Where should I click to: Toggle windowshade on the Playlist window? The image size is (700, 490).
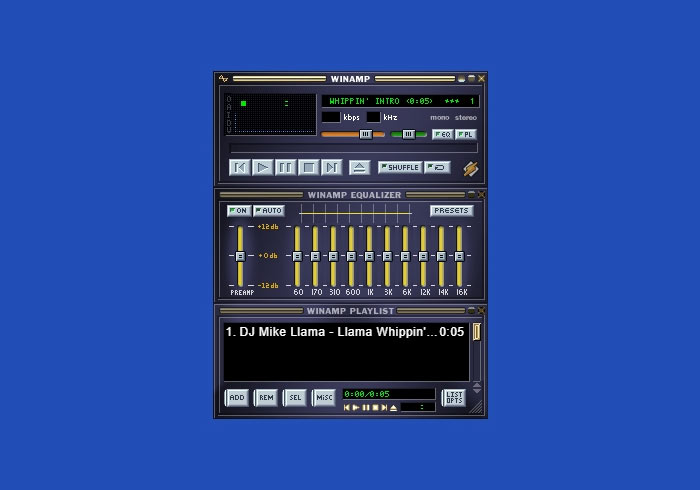[471, 311]
